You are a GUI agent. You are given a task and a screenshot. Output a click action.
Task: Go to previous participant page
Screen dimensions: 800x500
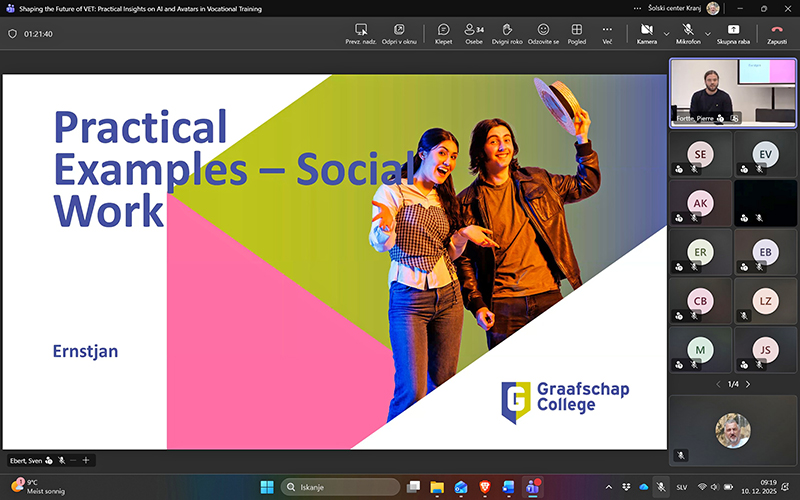coord(717,384)
